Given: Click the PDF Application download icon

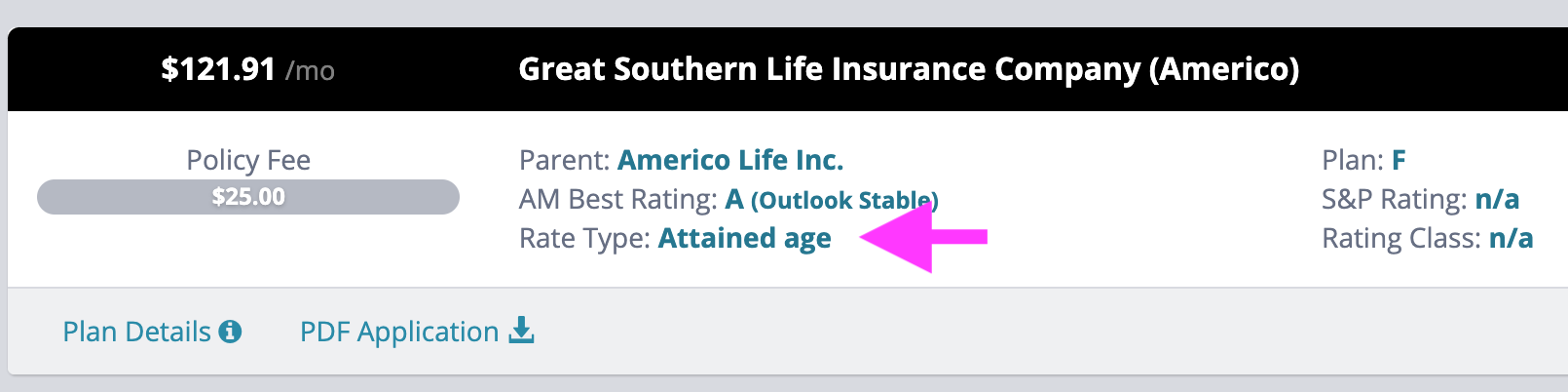Looking at the screenshot, I should tap(522, 331).
